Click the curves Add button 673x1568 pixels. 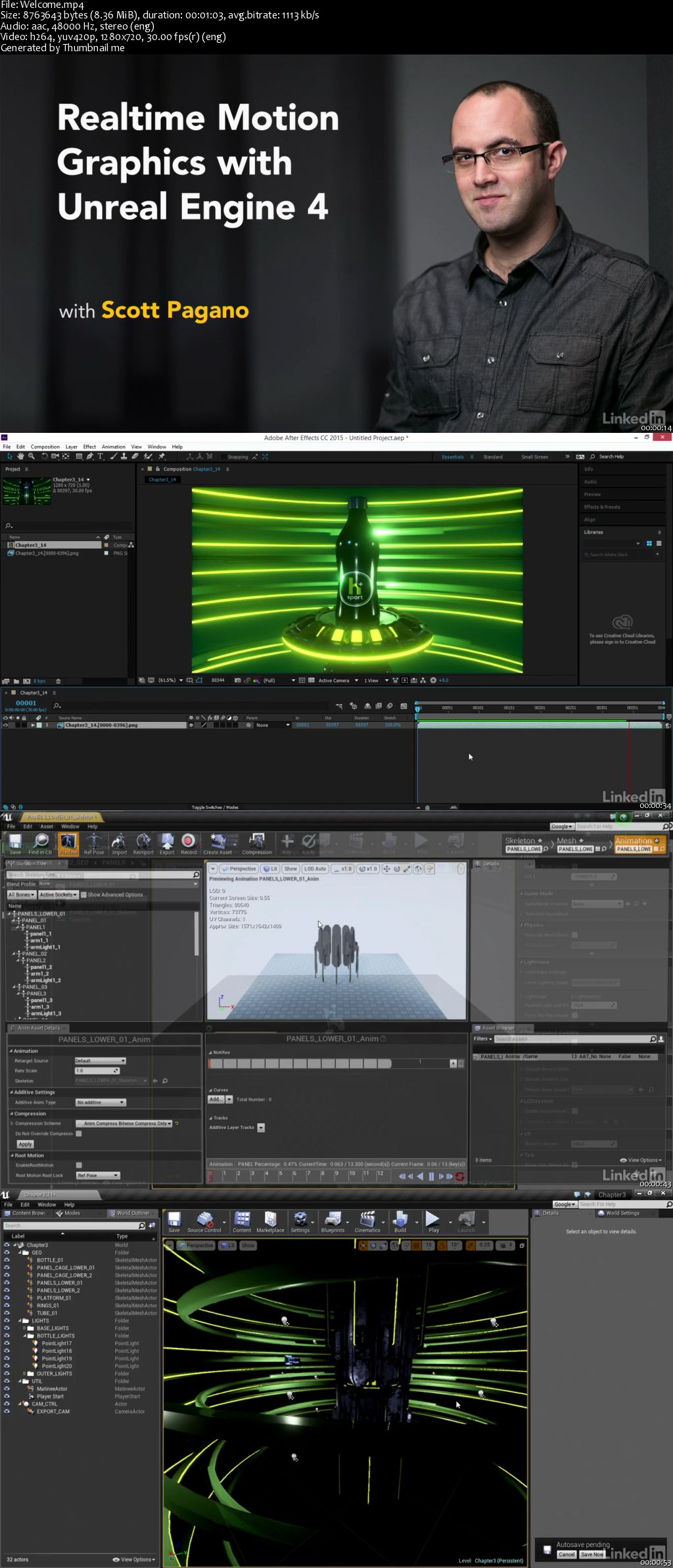pos(216,1099)
